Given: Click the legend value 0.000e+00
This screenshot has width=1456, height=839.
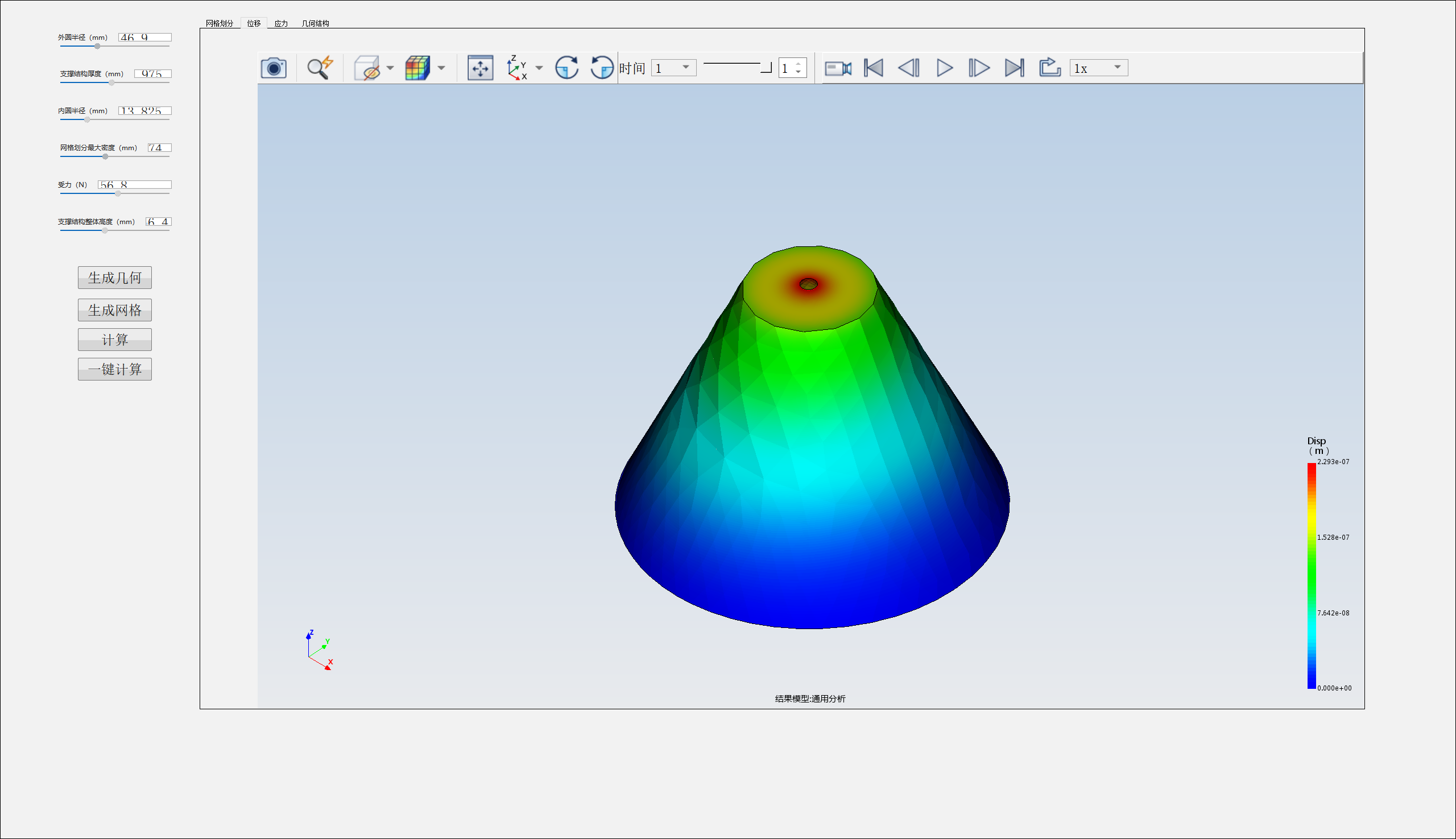Looking at the screenshot, I should point(1334,688).
